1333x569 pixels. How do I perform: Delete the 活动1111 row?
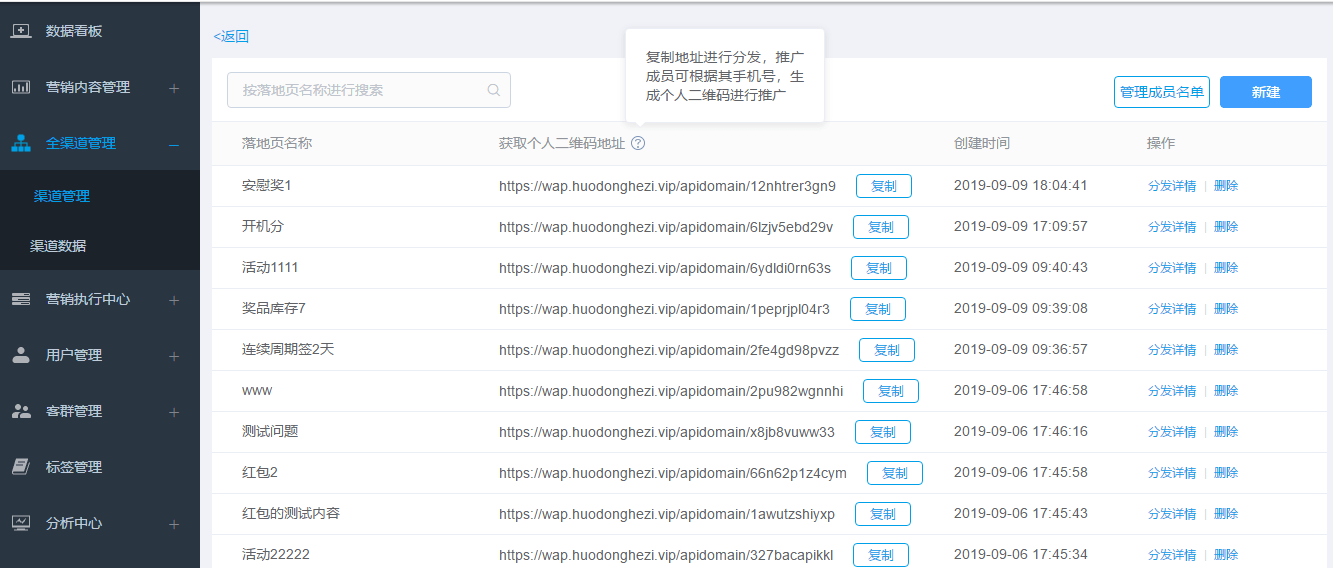[x=1226, y=268]
